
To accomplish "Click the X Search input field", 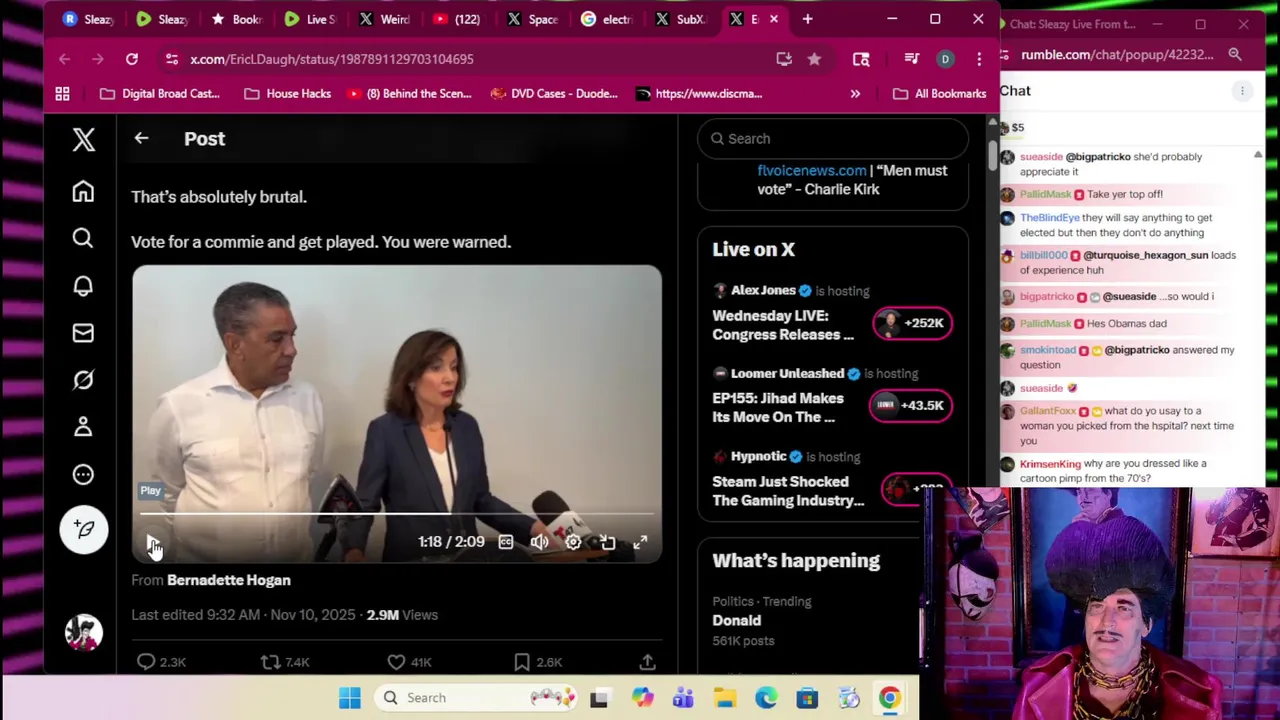I will [833, 139].
